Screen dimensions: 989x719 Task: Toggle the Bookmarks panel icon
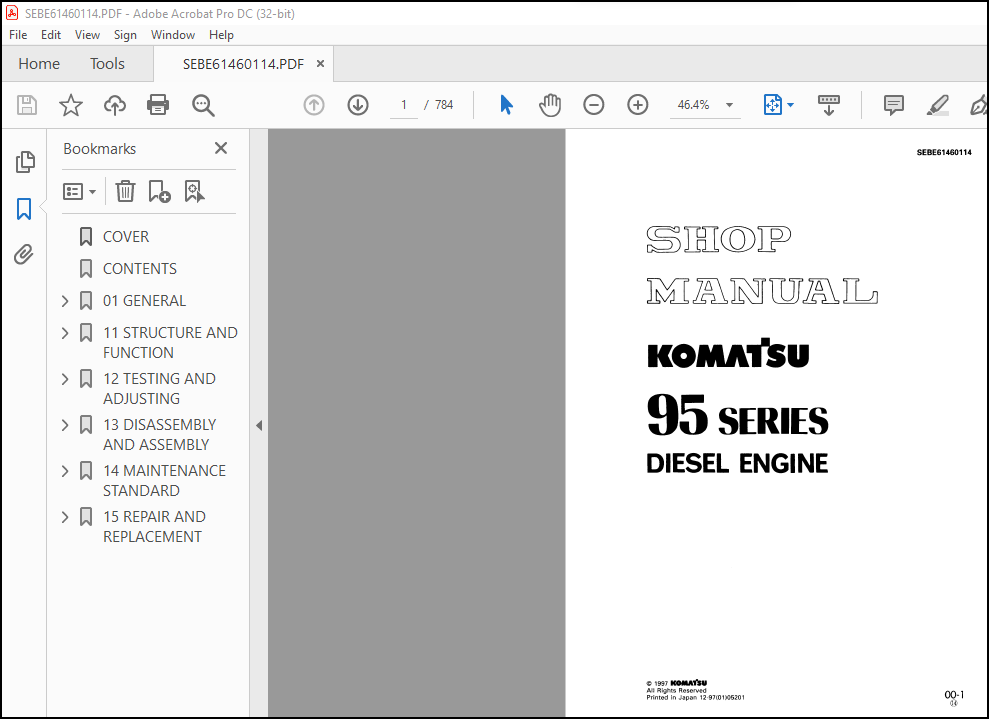click(24, 209)
